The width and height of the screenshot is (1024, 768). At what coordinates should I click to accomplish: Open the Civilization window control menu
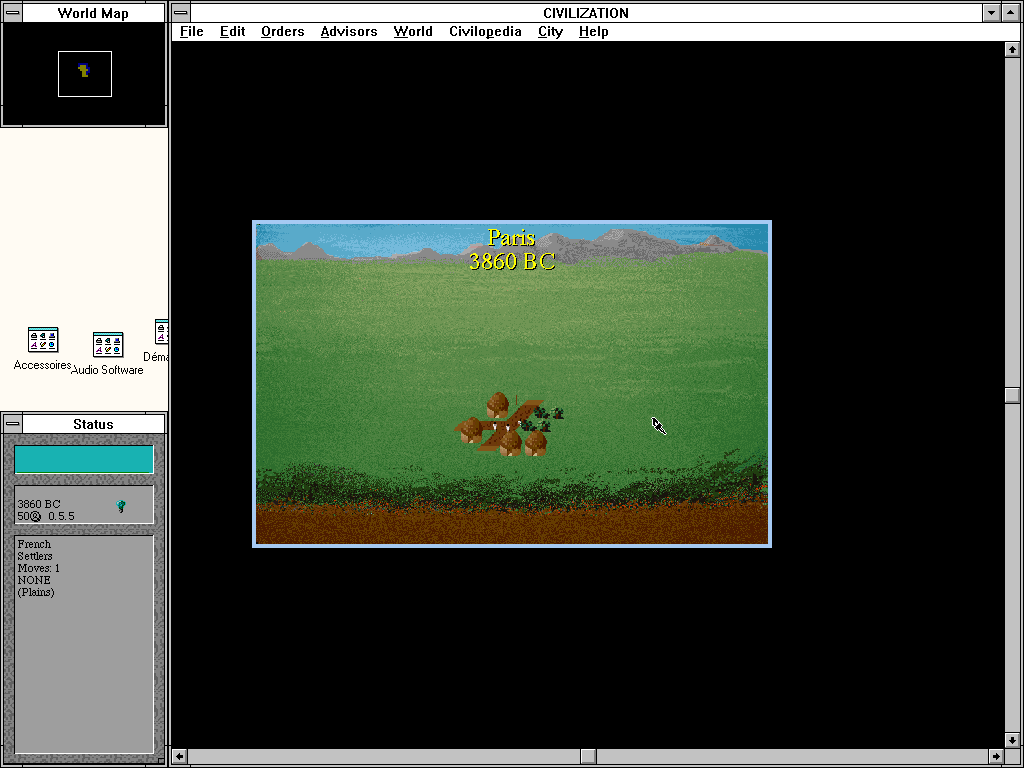(181, 12)
